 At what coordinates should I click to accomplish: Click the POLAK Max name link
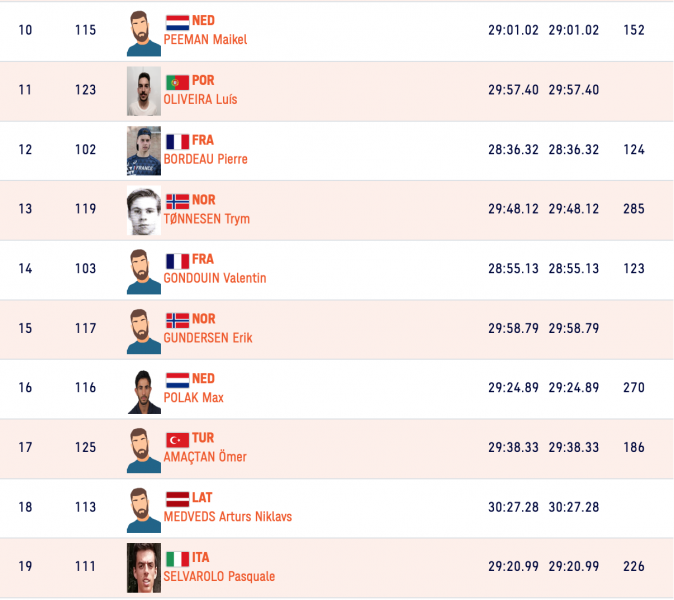tap(193, 398)
